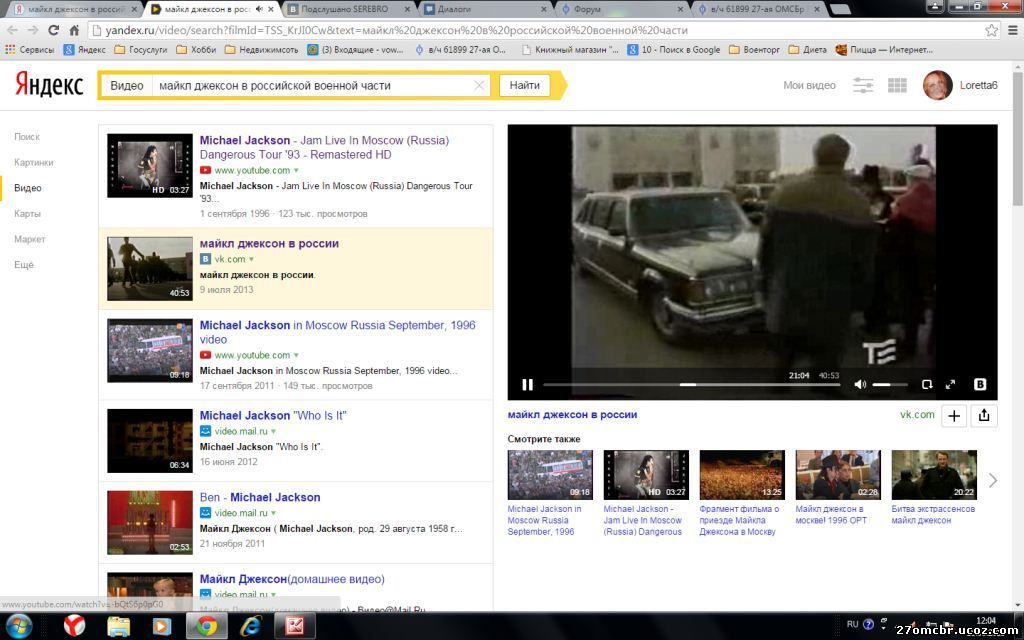Screen dimensions: 1024x640
Task: Open Internet Explorer from the taskbar
Action: tap(251, 626)
